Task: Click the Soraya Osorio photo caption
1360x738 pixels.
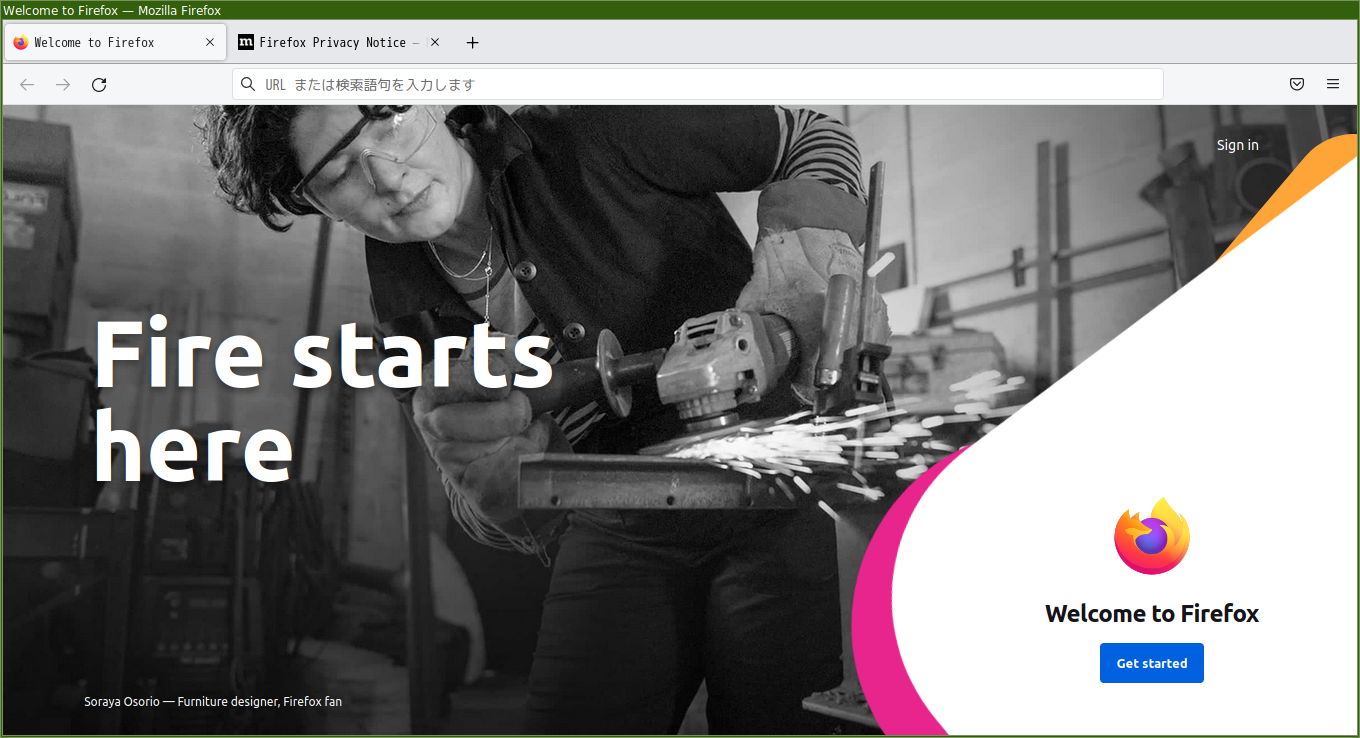Action: pos(213,701)
